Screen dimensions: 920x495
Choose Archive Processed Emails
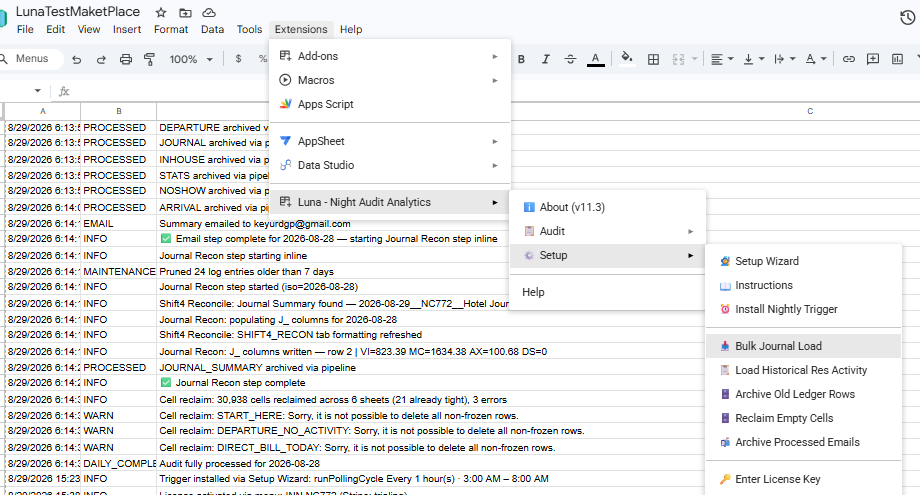pyautogui.click(x=803, y=442)
